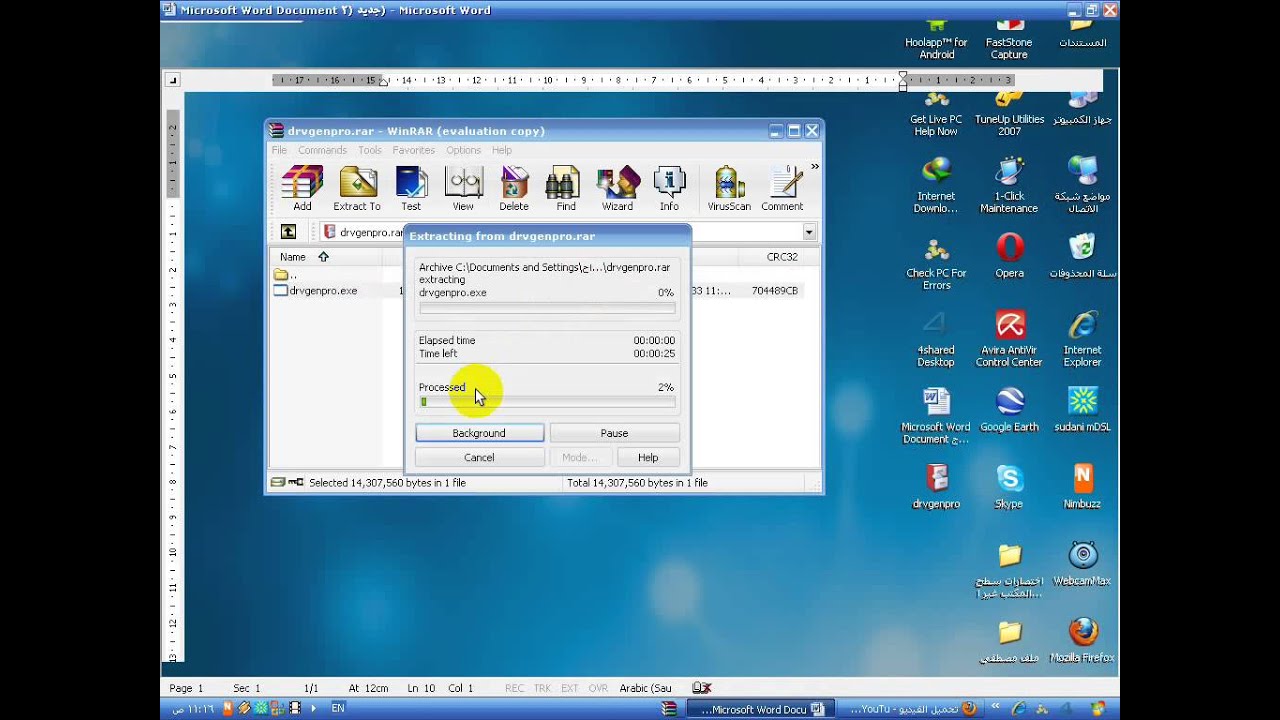
Task: Select the parent folder '..' row
Action: (286, 274)
